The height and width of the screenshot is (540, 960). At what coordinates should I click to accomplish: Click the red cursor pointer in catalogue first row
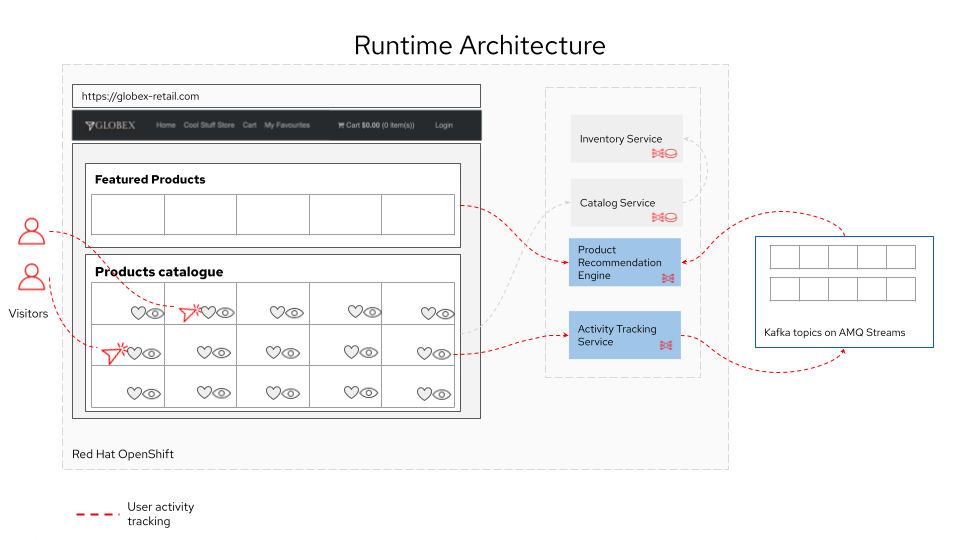189,313
